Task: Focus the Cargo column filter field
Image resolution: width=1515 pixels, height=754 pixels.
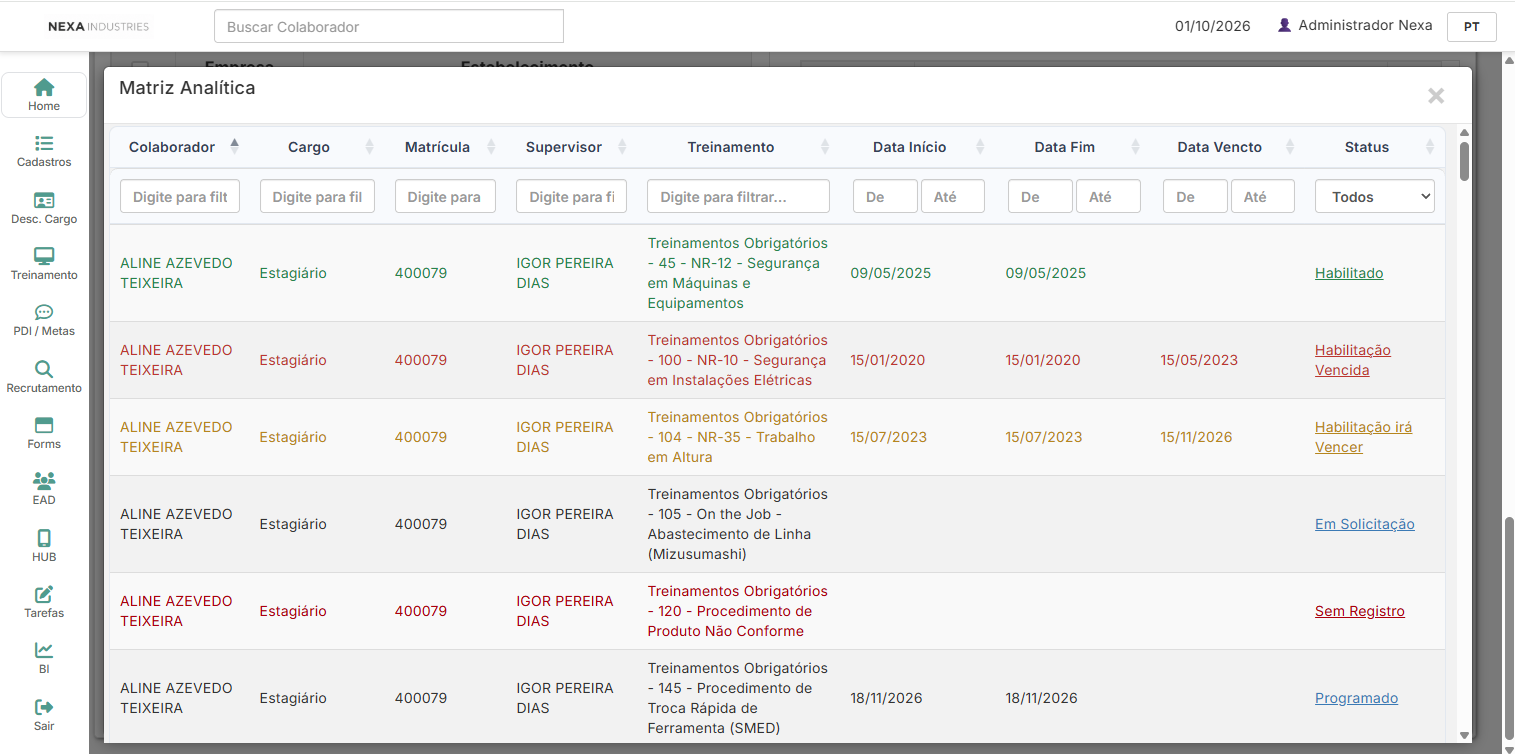Action: coord(317,197)
